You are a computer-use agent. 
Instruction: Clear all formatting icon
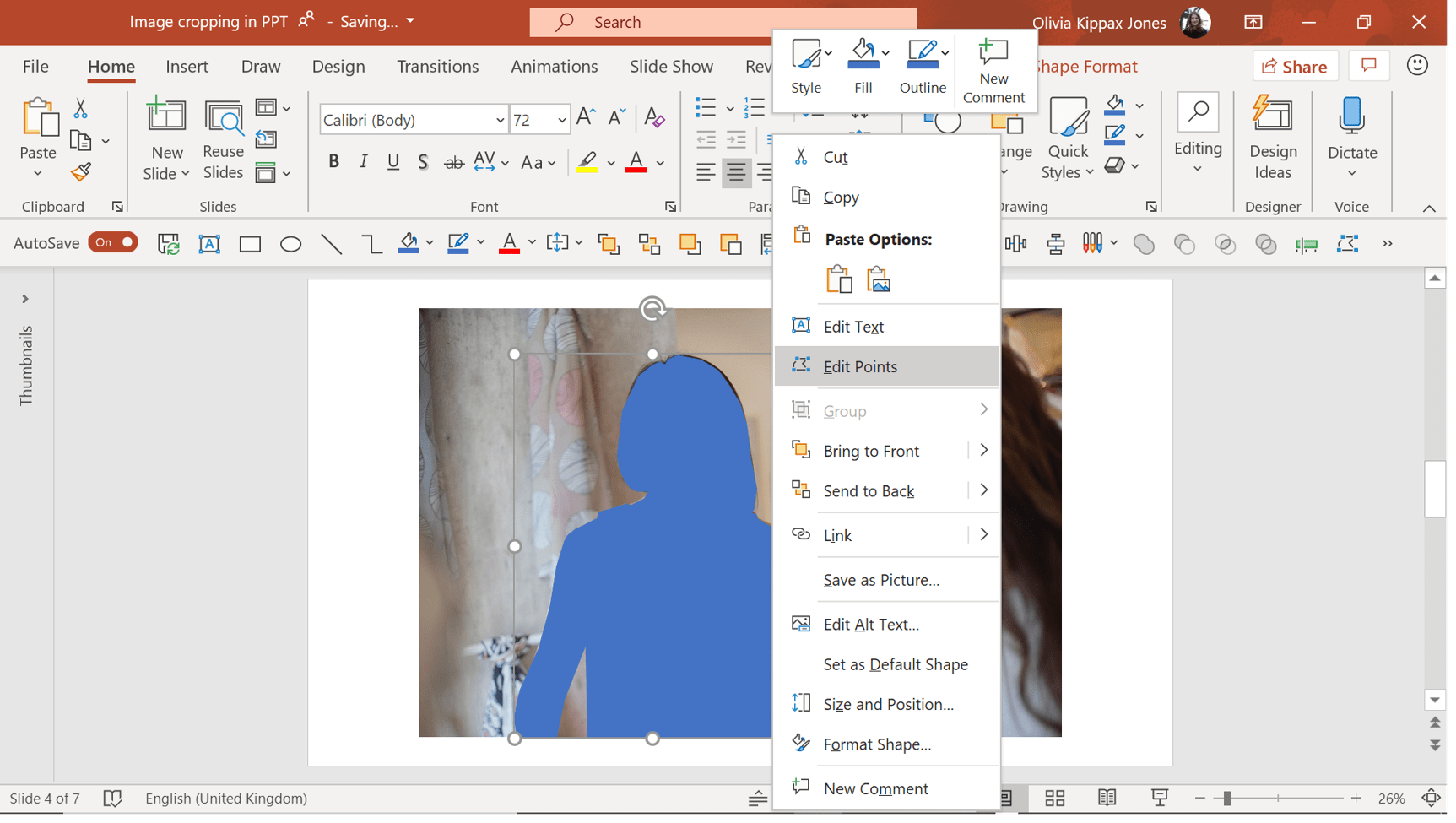(x=656, y=119)
